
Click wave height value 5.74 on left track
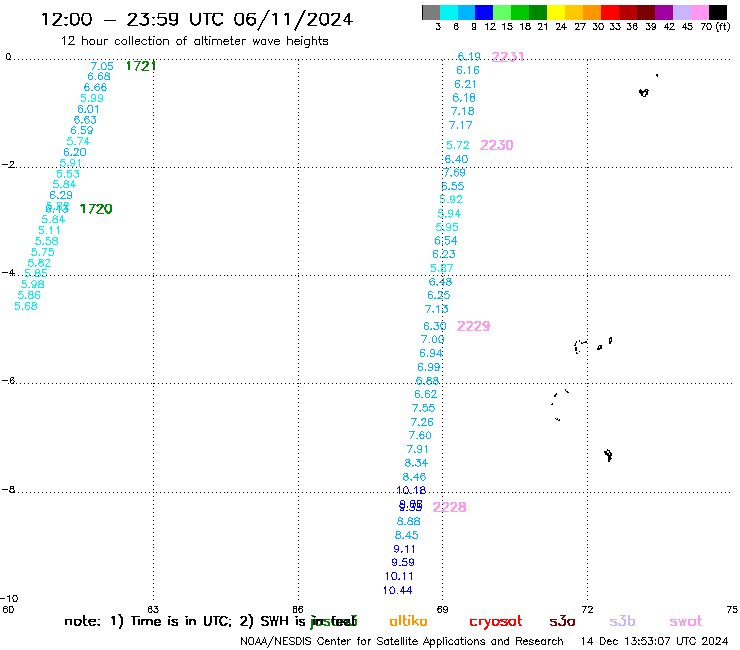coord(78,141)
